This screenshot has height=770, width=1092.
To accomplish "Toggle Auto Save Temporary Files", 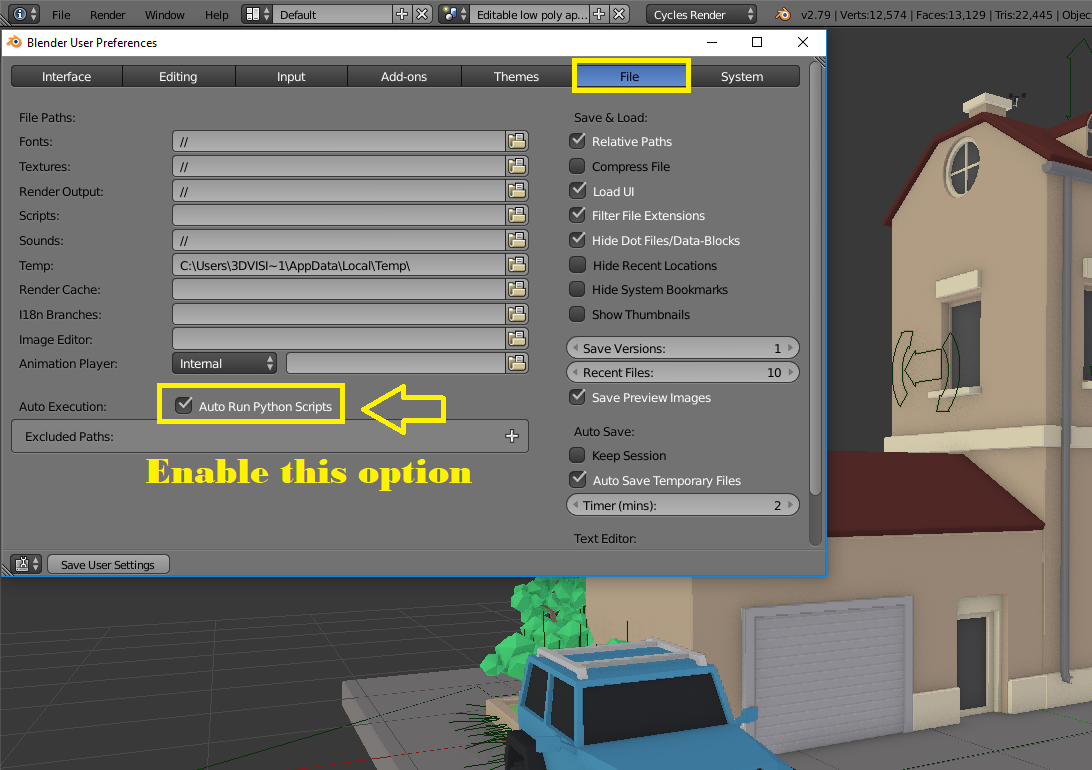I will pyautogui.click(x=577, y=480).
